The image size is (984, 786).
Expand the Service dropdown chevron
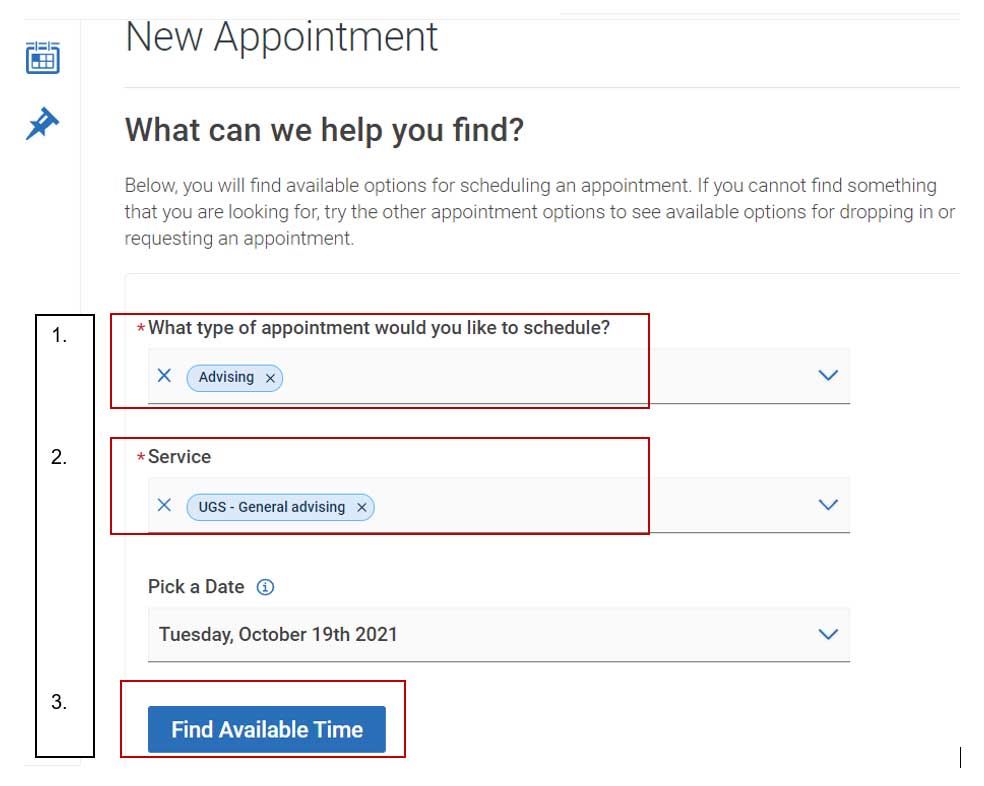[x=828, y=505]
